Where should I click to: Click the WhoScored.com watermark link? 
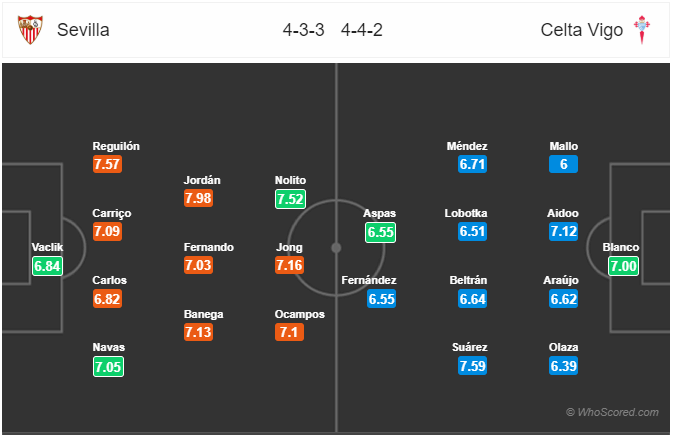(612, 412)
